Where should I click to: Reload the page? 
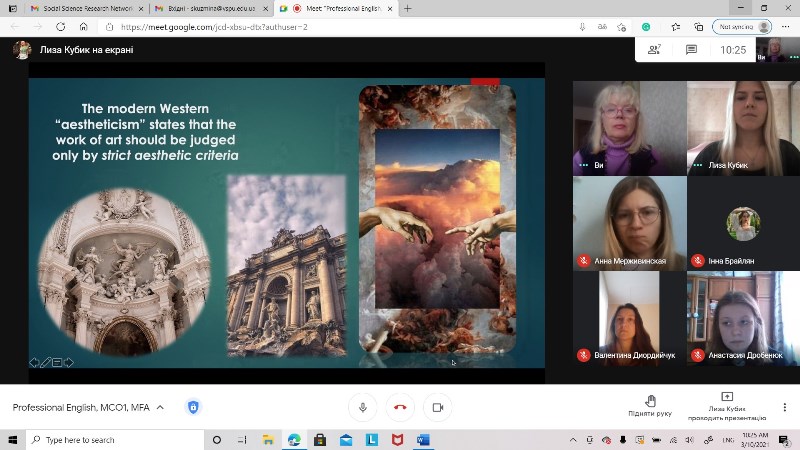(x=60, y=27)
